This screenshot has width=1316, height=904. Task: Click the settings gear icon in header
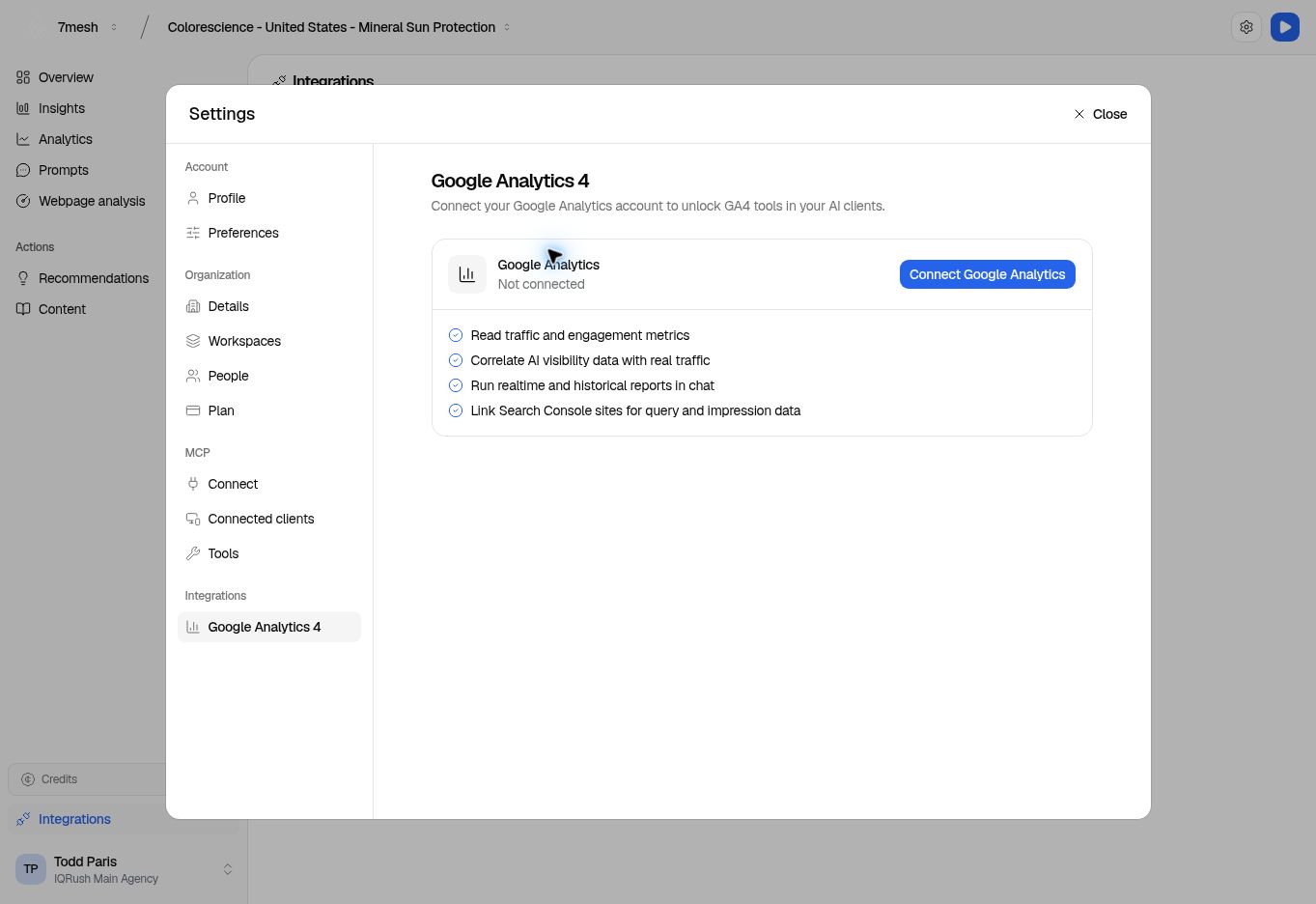[x=1246, y=27]
